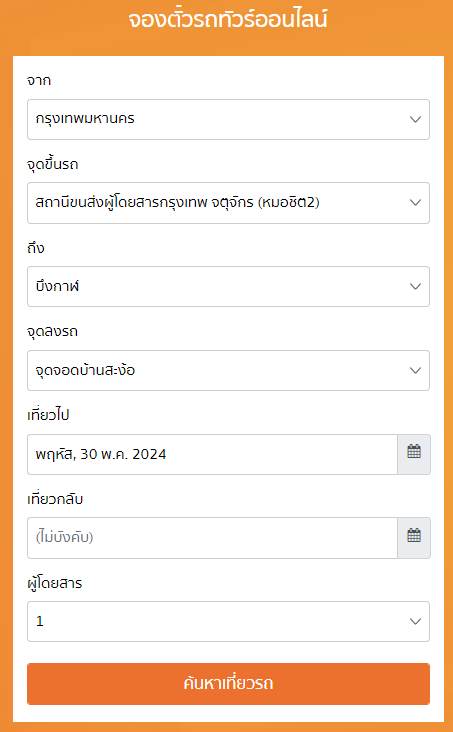Open the จาก origin province dropdown
Image resolution: width=453 pixels, height=732 pixels.
point(228,120)
